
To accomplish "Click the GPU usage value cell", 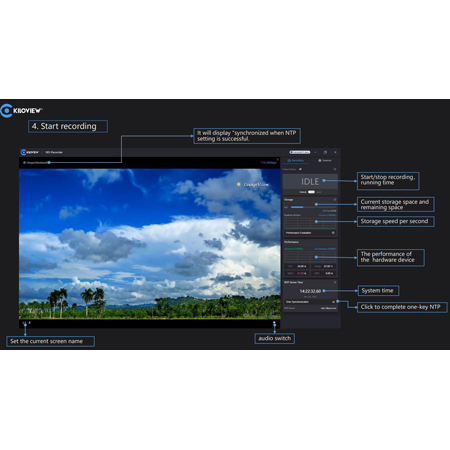I will (x=324, y=273).
